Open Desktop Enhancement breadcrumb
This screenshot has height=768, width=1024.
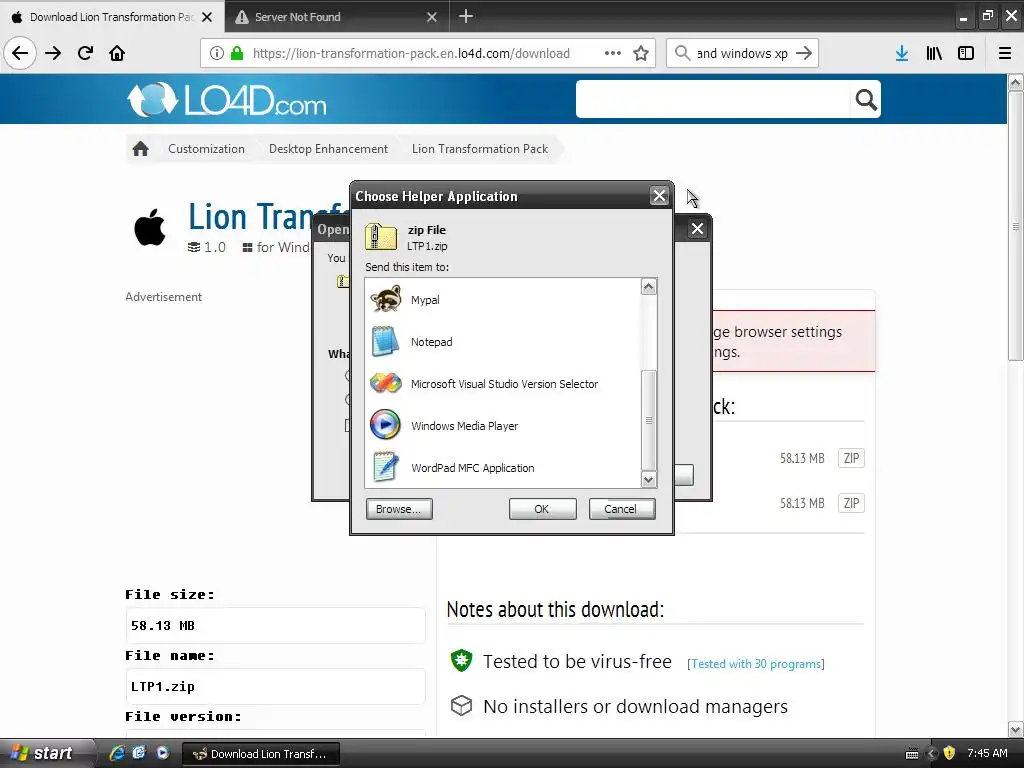pos(328,149)
